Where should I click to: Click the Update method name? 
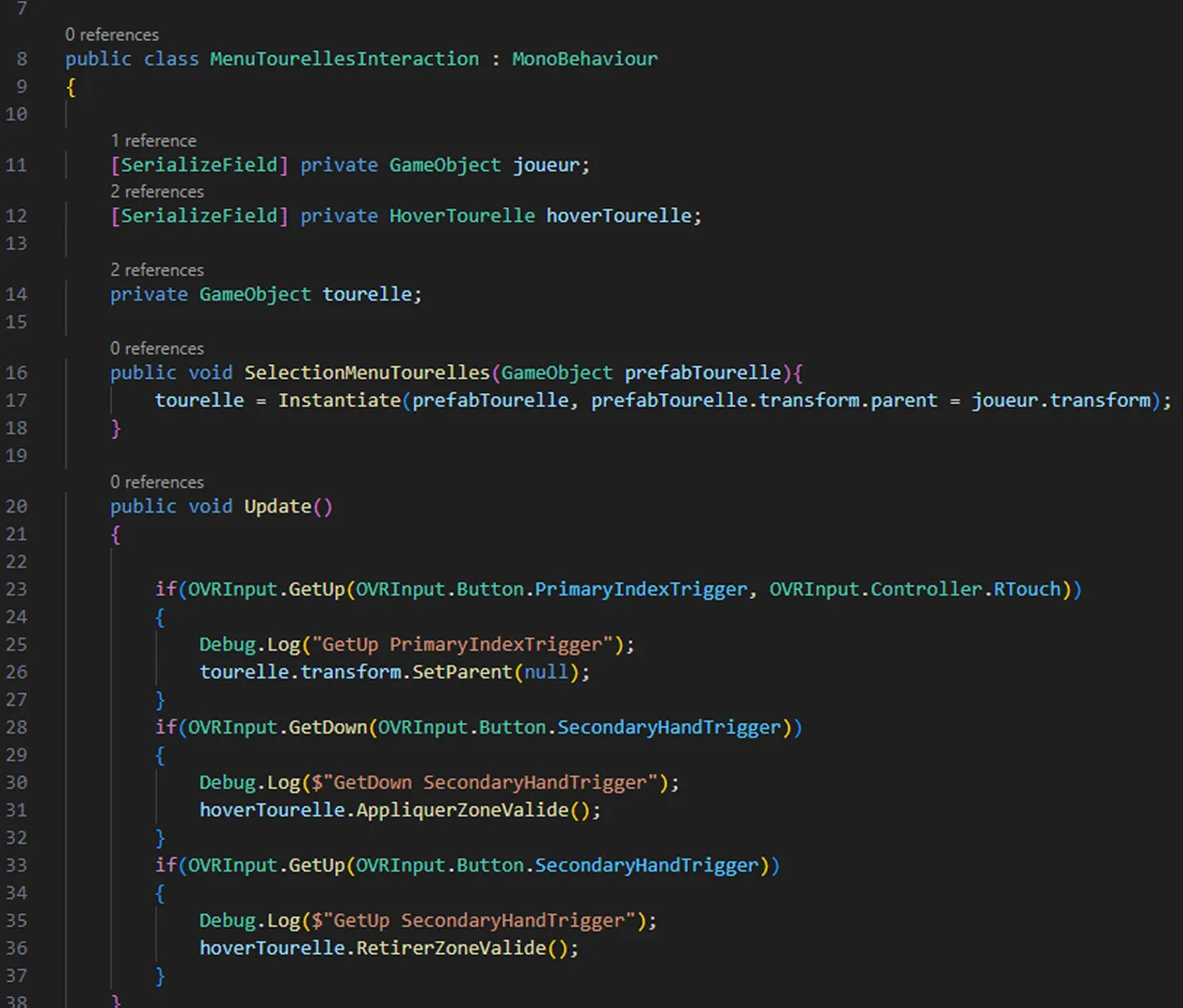(276, 506)
